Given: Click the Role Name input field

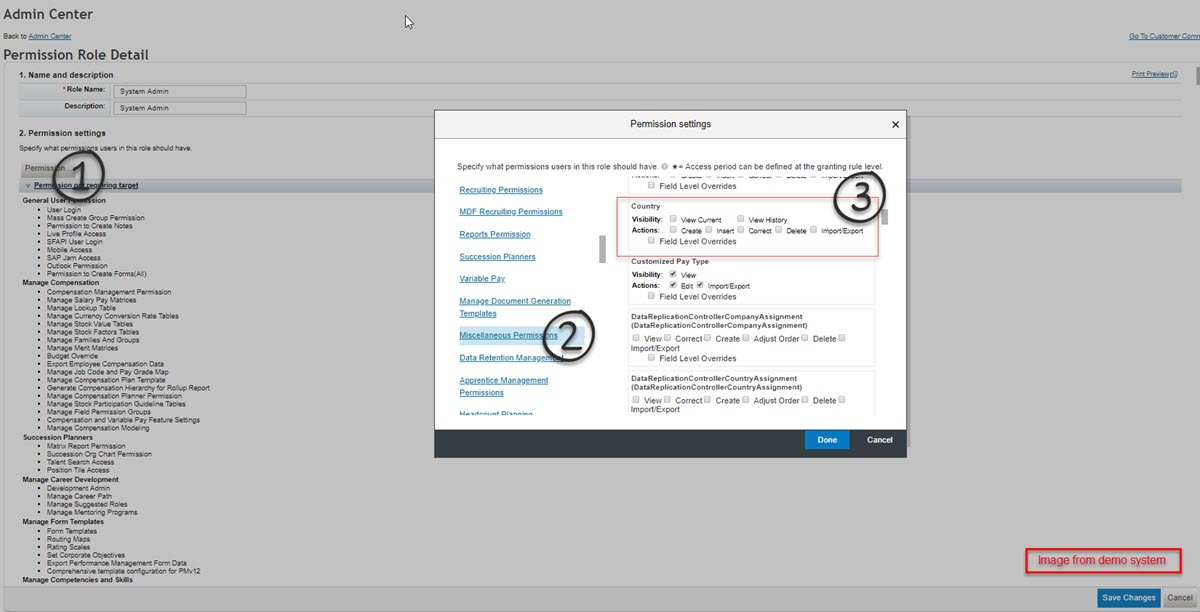Looking at the screenshot, I should [x=178, y=91].
